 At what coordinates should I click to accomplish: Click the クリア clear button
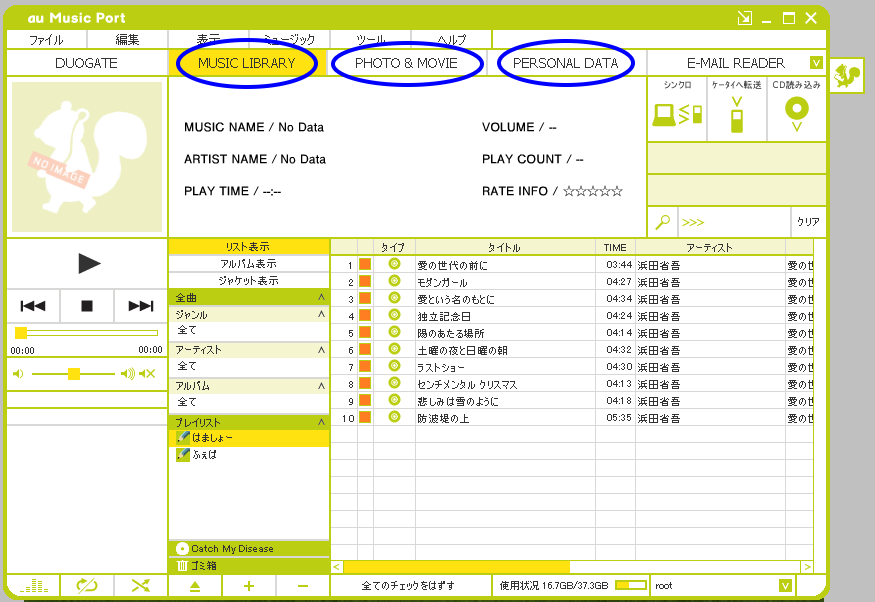(808, 222)
